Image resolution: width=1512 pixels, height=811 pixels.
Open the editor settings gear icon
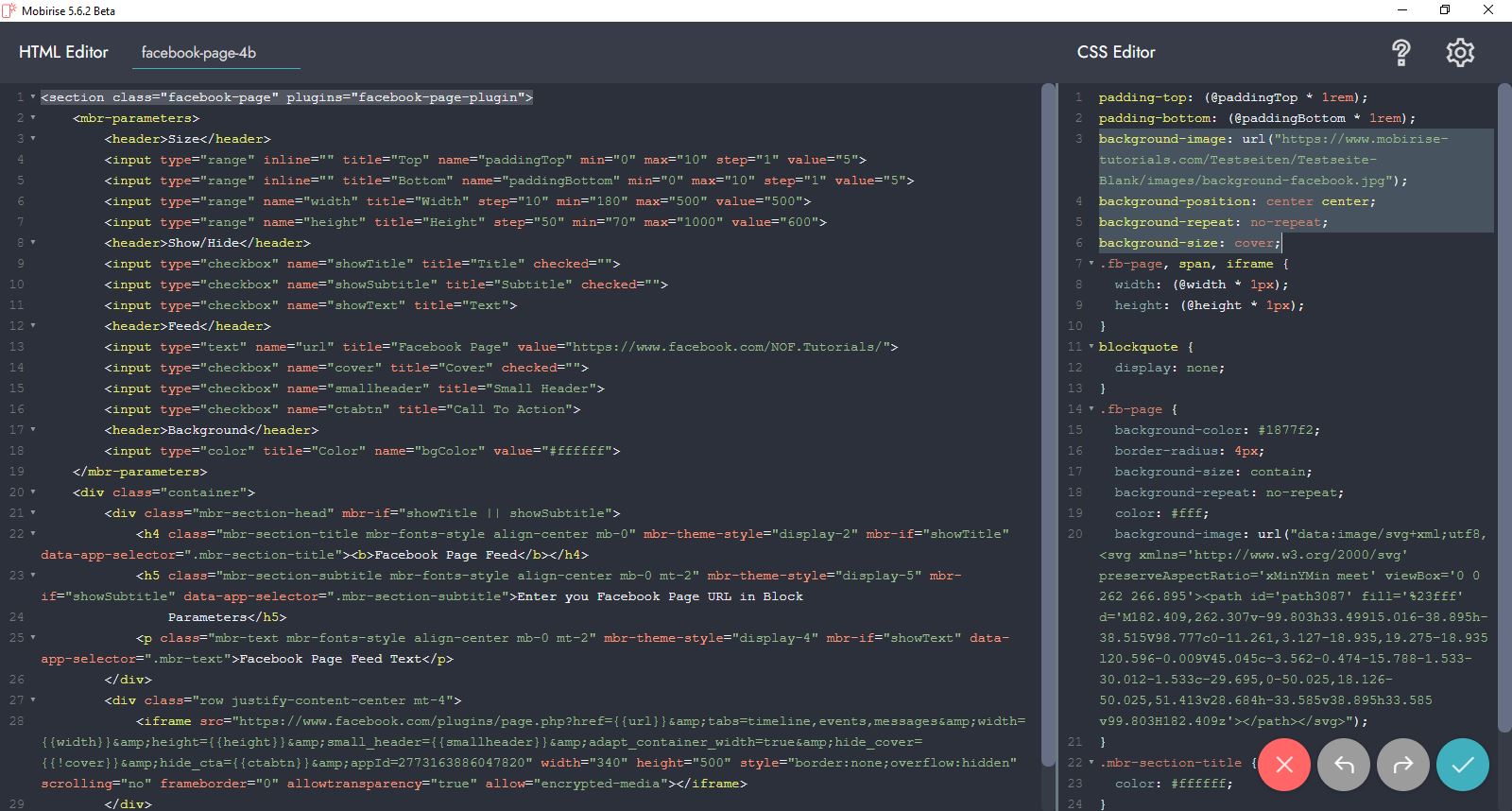point(1460,53)
